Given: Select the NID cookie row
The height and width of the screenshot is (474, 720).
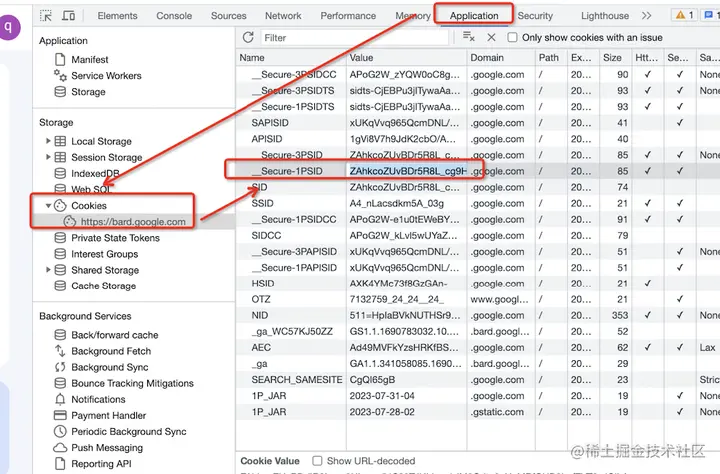Looking at the screenshot, I should click(478, 316).
